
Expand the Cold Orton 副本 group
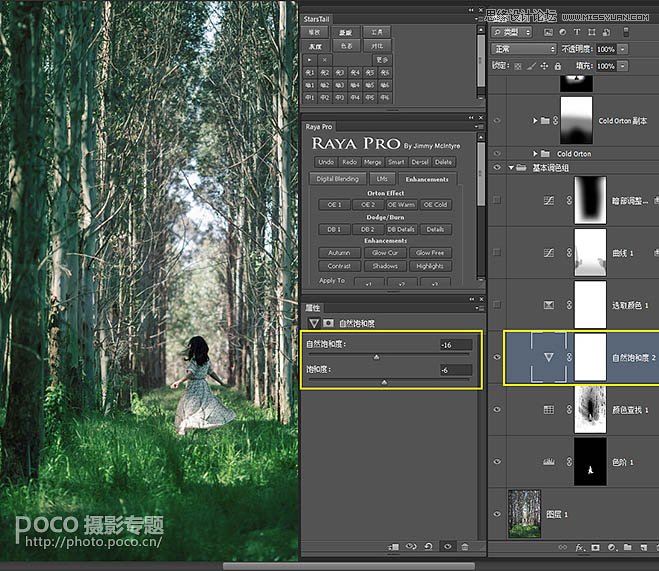535,121
